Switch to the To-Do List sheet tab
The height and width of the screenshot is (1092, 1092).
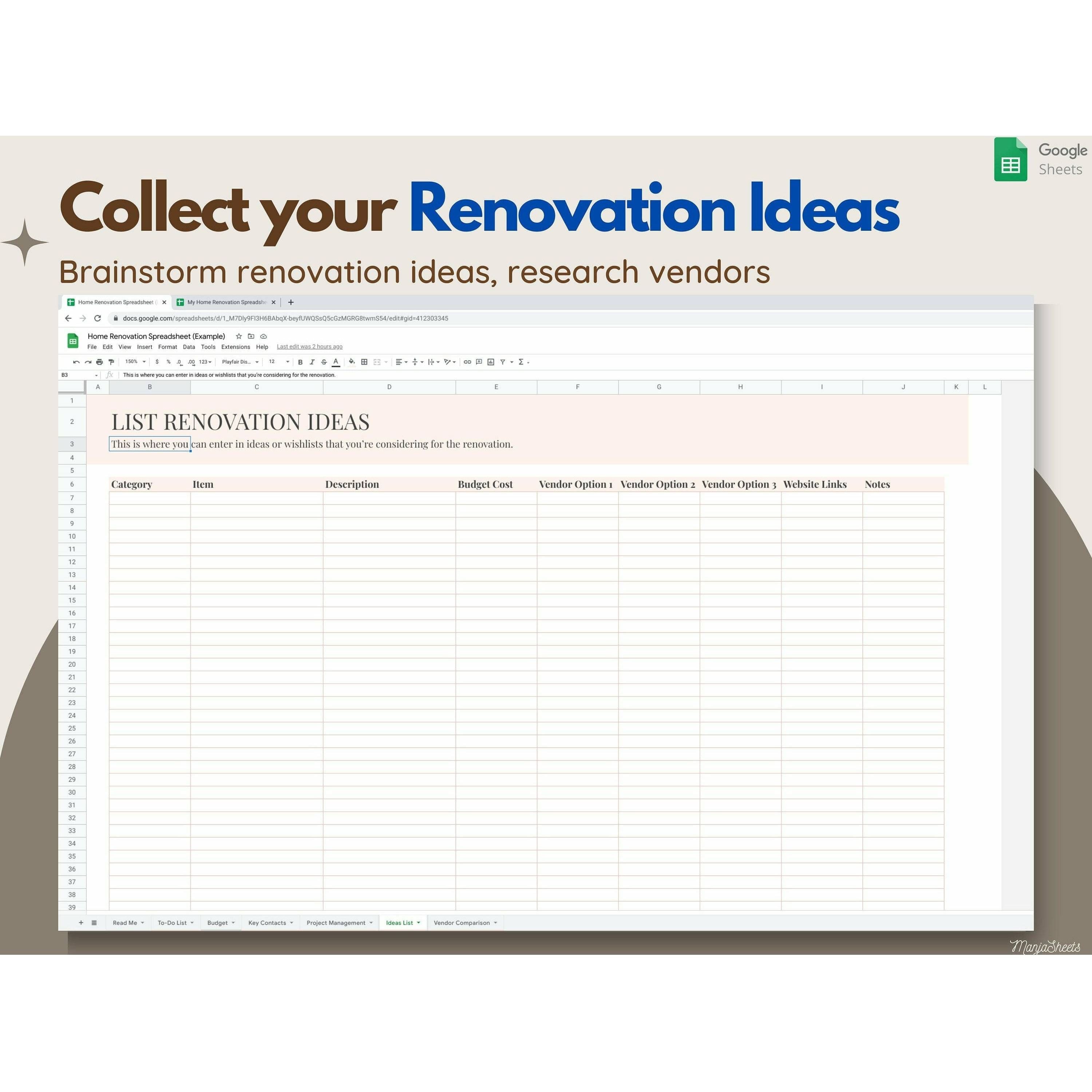pyautogui.click(x=176, y=922)
